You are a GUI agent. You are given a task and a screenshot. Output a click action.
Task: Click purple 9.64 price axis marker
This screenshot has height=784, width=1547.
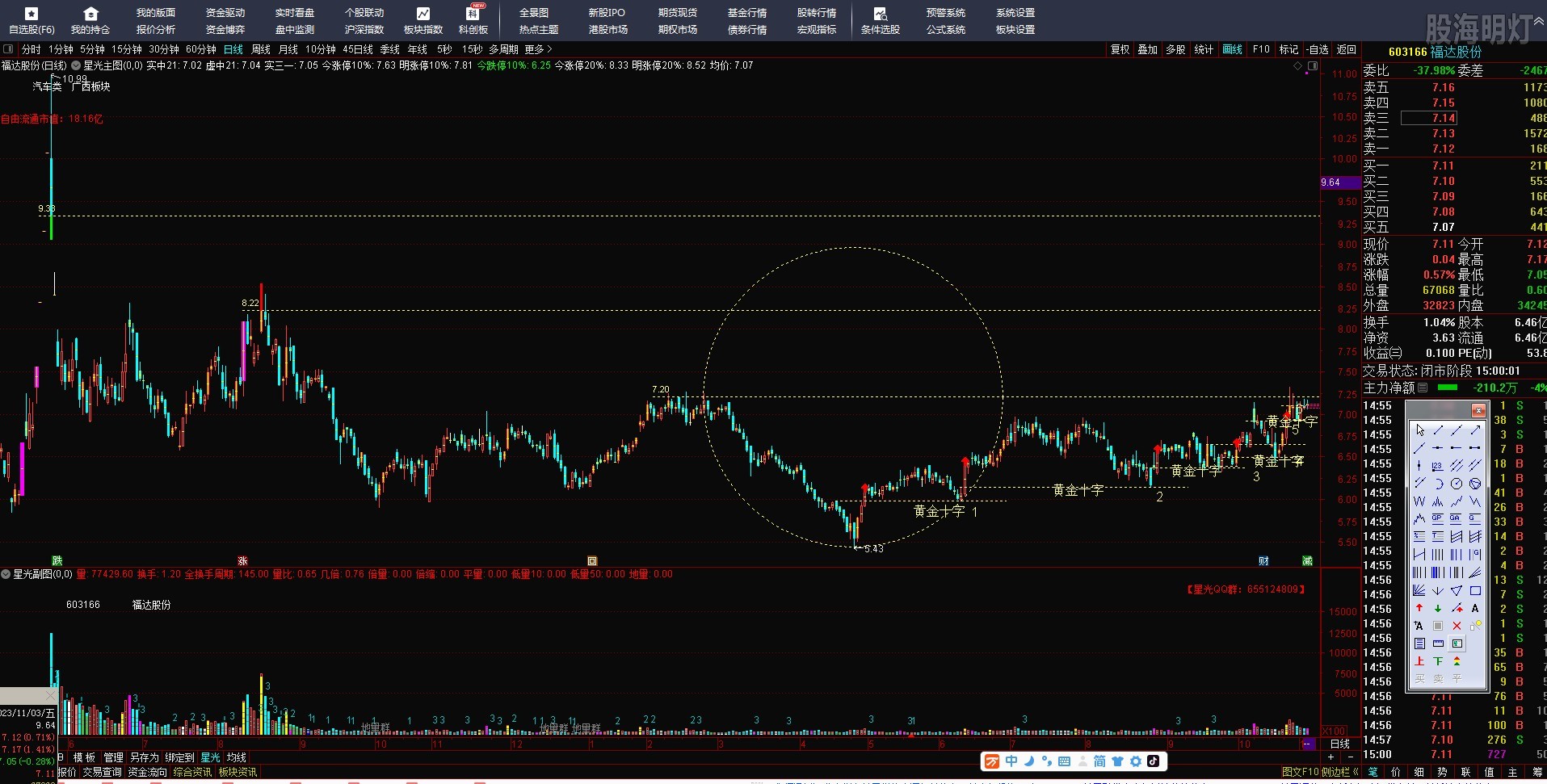1340,182
